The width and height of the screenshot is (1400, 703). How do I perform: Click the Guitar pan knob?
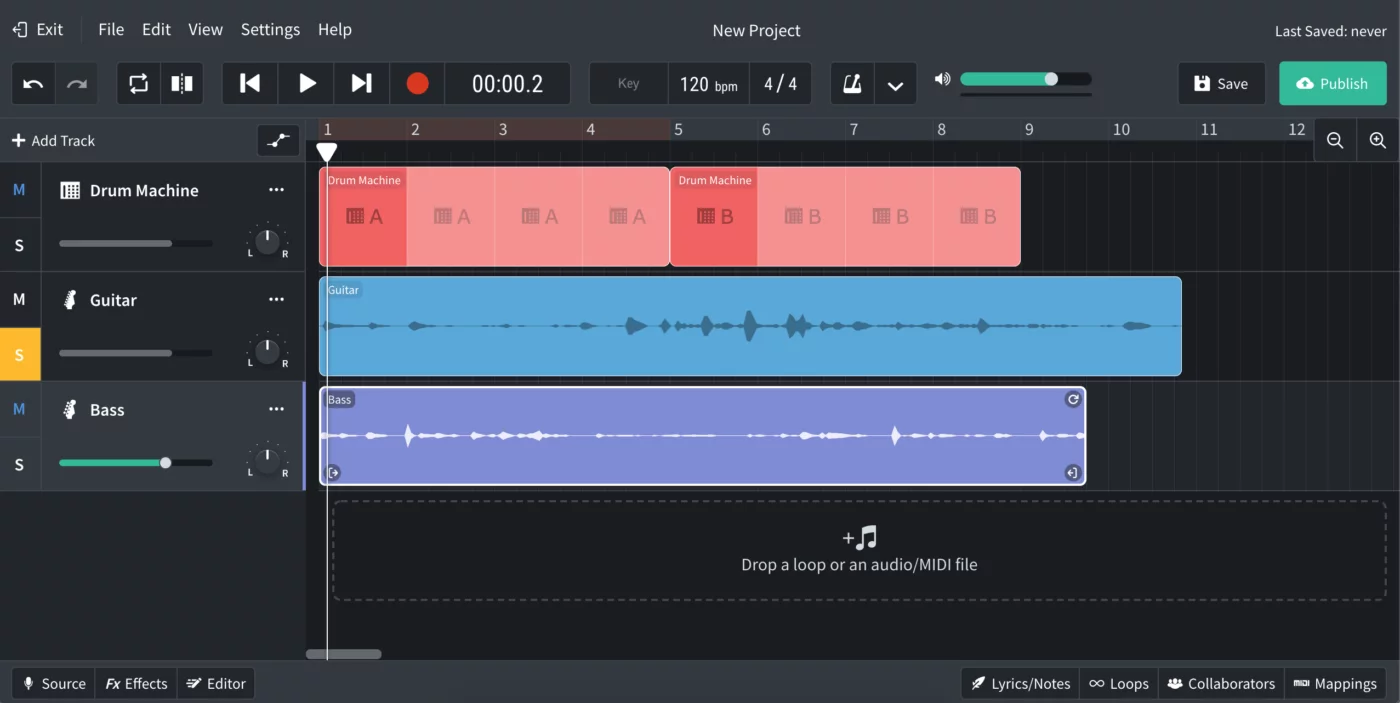267,351
